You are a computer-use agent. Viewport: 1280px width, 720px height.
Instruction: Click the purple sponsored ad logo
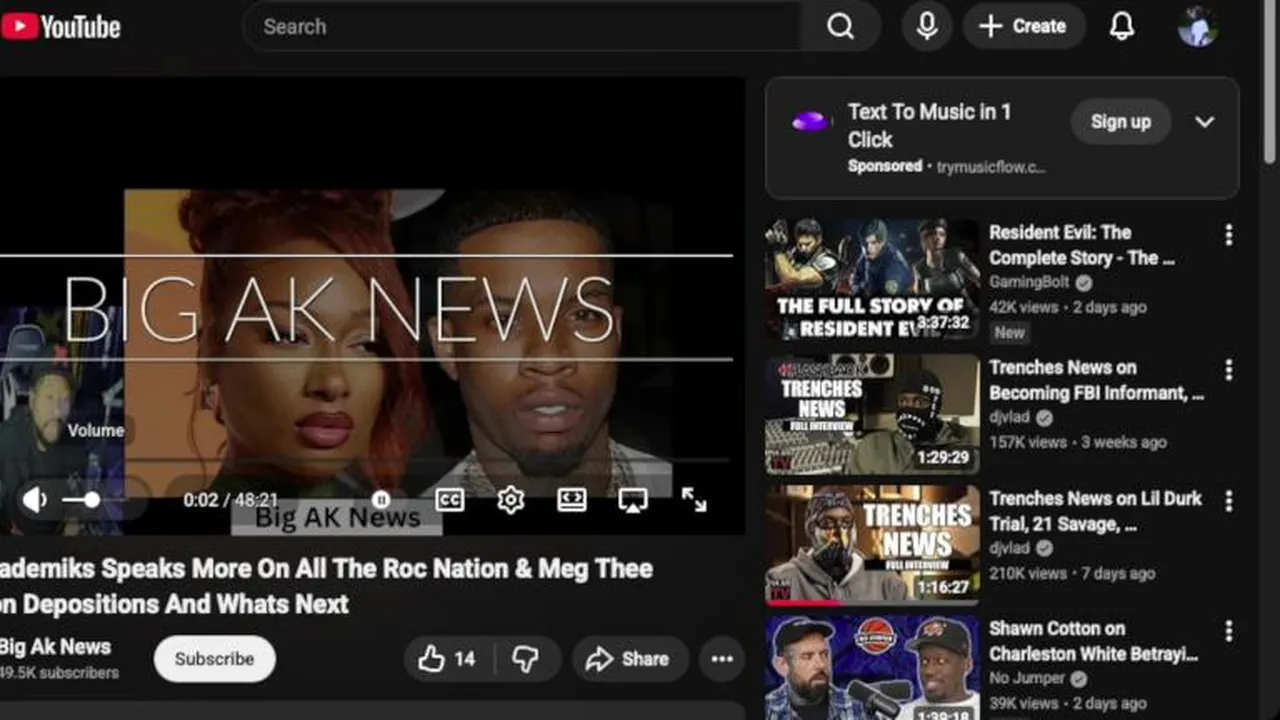click(810, 122)
